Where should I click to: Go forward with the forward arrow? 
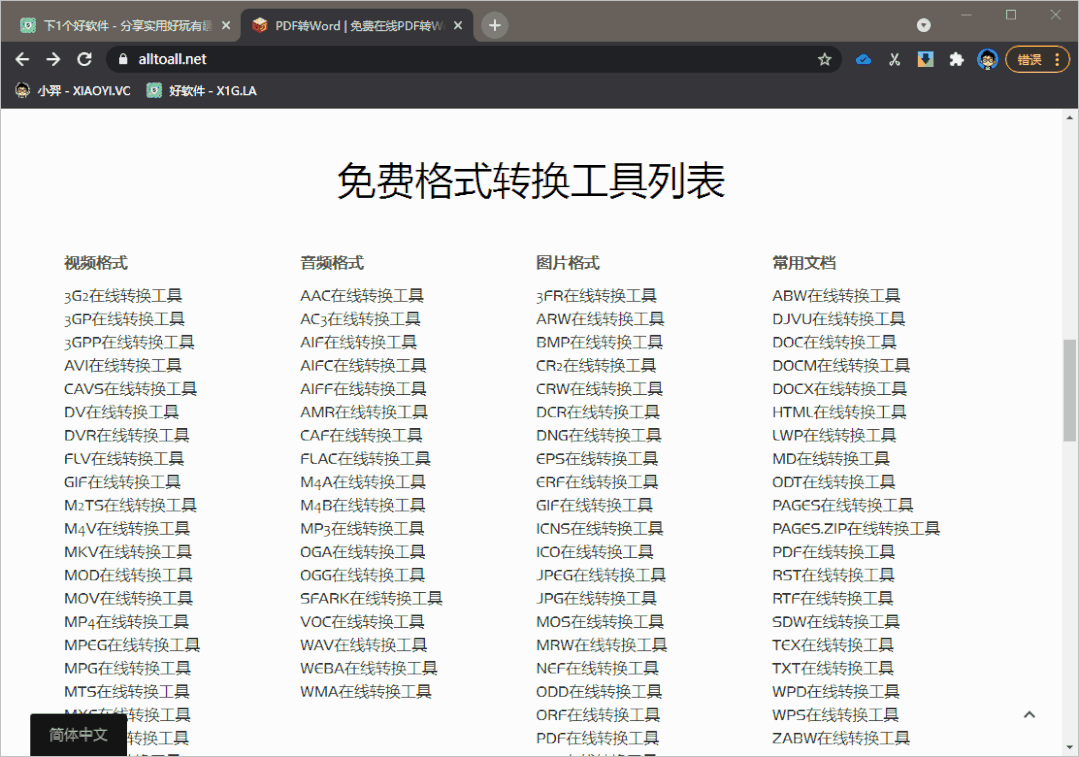tap(53, 59)
